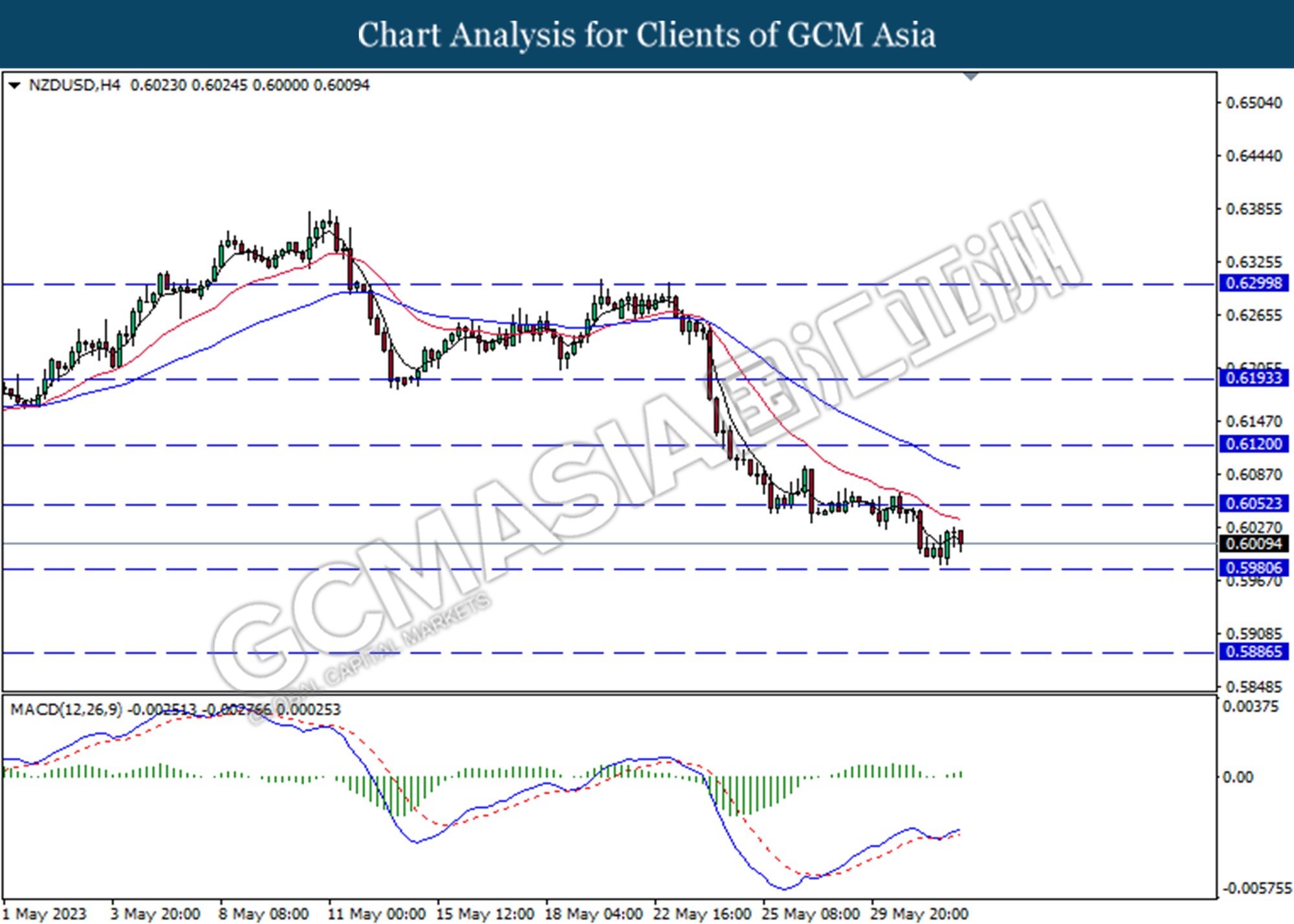The height and width of the screenshot is (924, 1294).
Task: Click the MACD scale value -0.005755
Action: click(1256, 888)
